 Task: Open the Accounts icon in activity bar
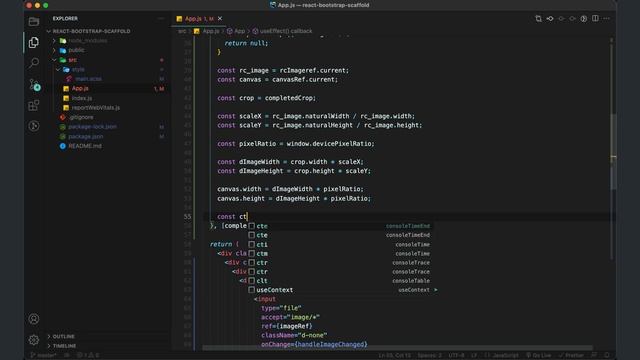coord(34,319)
